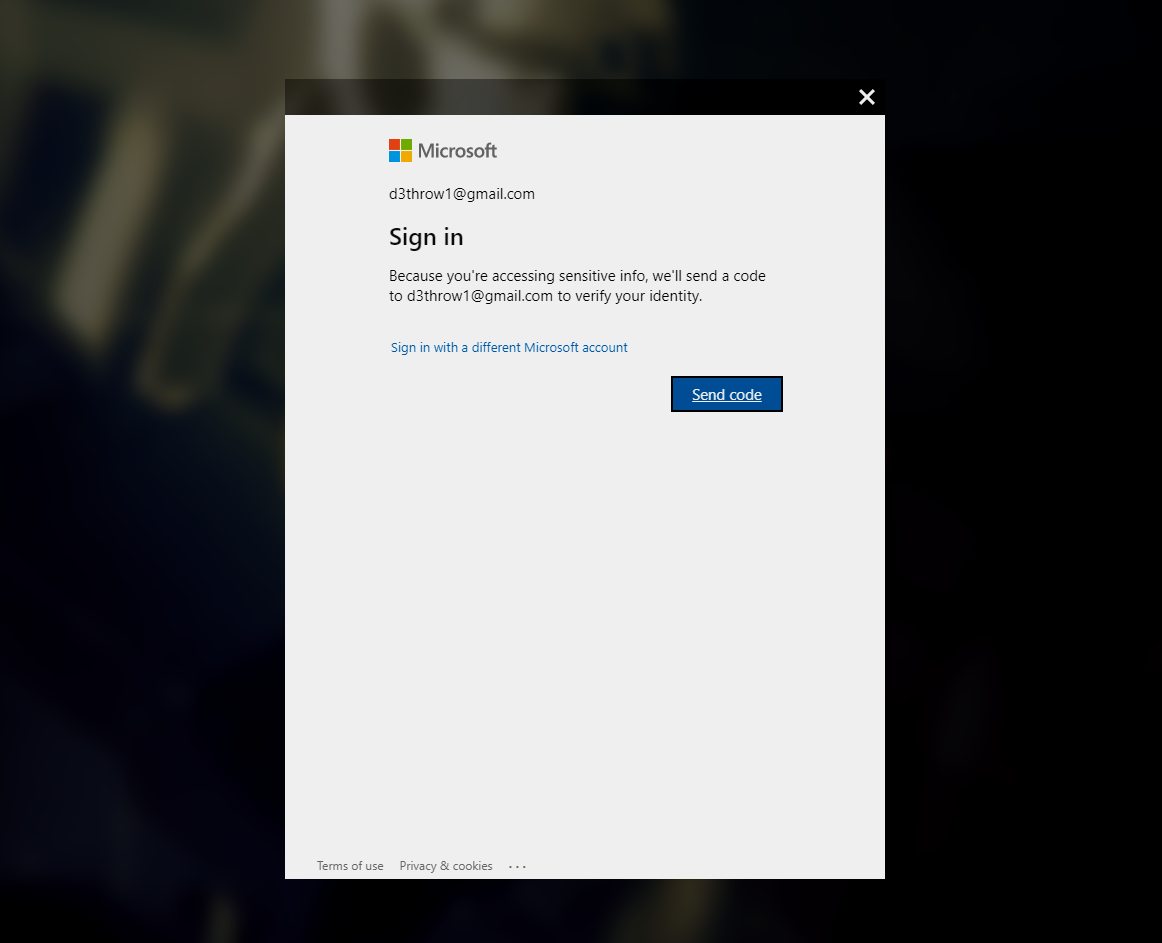Screen dimensions: 1162x943
Task: Open the Privacy & cookies link
Action: [445, 866]
